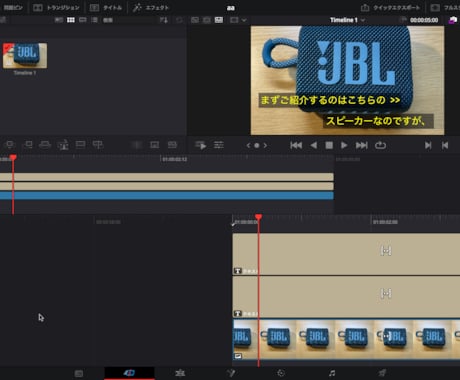Screen dimensions: 460x380
Task: Toggle loop playback
Action: pos(380,145)
